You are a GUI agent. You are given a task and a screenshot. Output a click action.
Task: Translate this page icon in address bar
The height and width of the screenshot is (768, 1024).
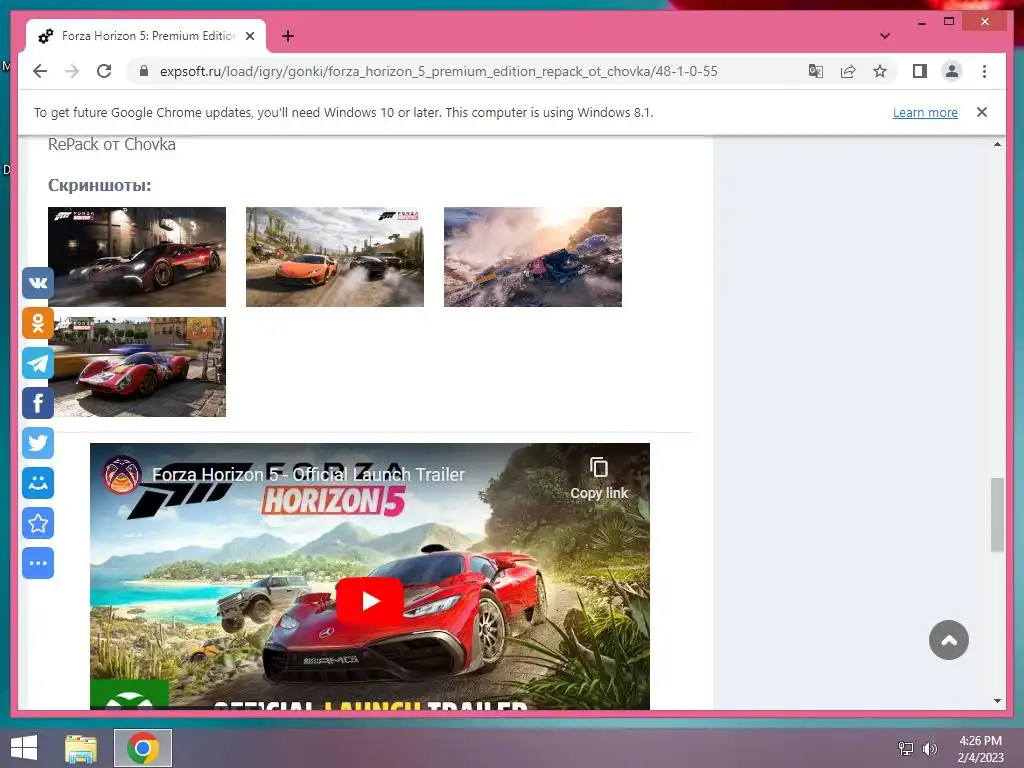pos(816,71)
